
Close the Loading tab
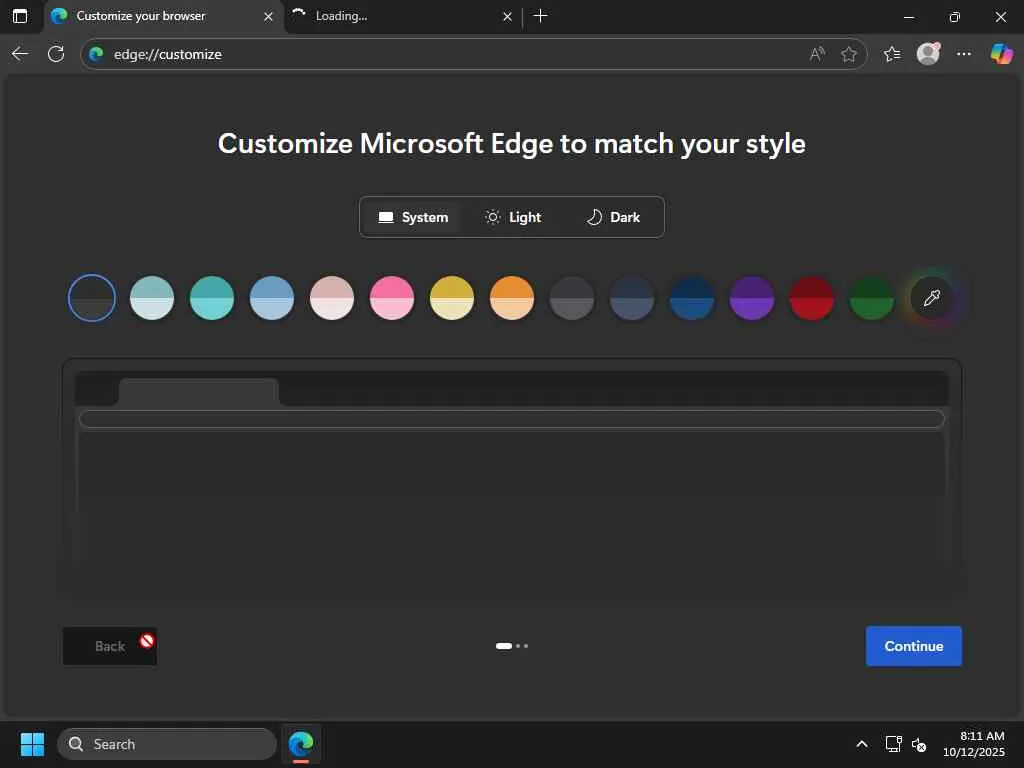pos(507,16)
